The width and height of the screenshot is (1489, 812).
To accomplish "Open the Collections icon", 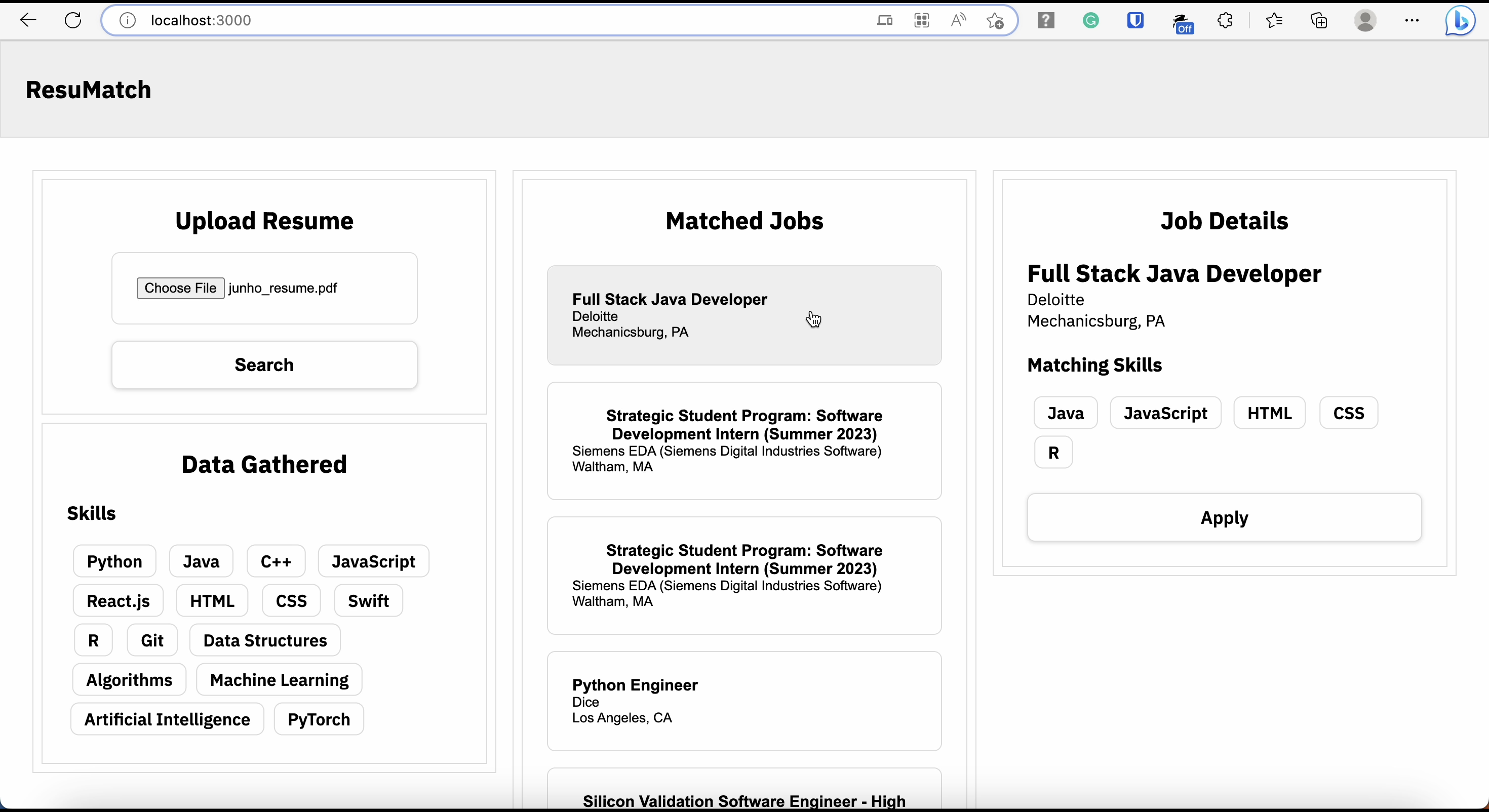I will [x=1318, y=21].
